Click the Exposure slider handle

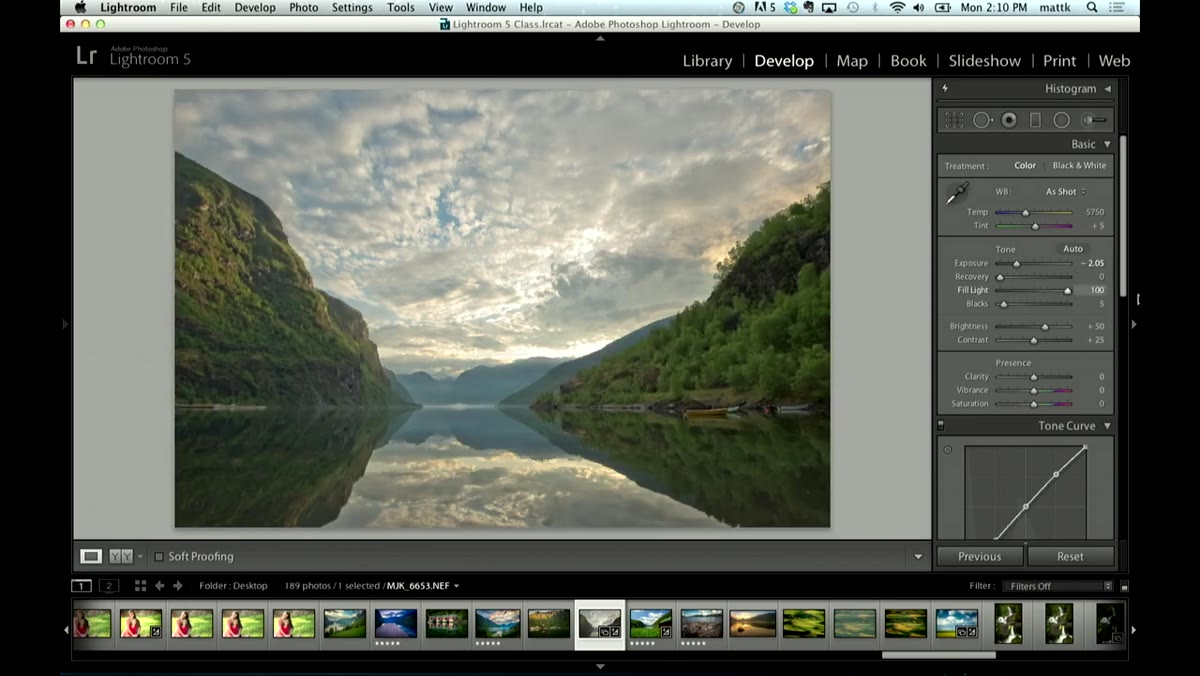1017,264
